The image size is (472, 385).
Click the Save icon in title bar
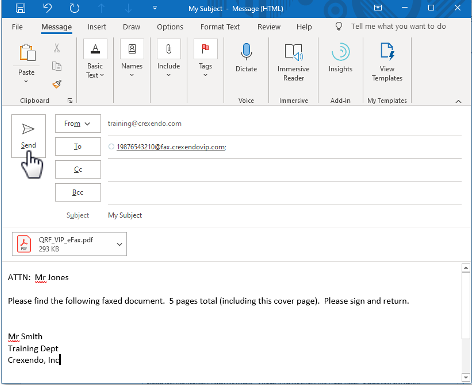point(20,8)
